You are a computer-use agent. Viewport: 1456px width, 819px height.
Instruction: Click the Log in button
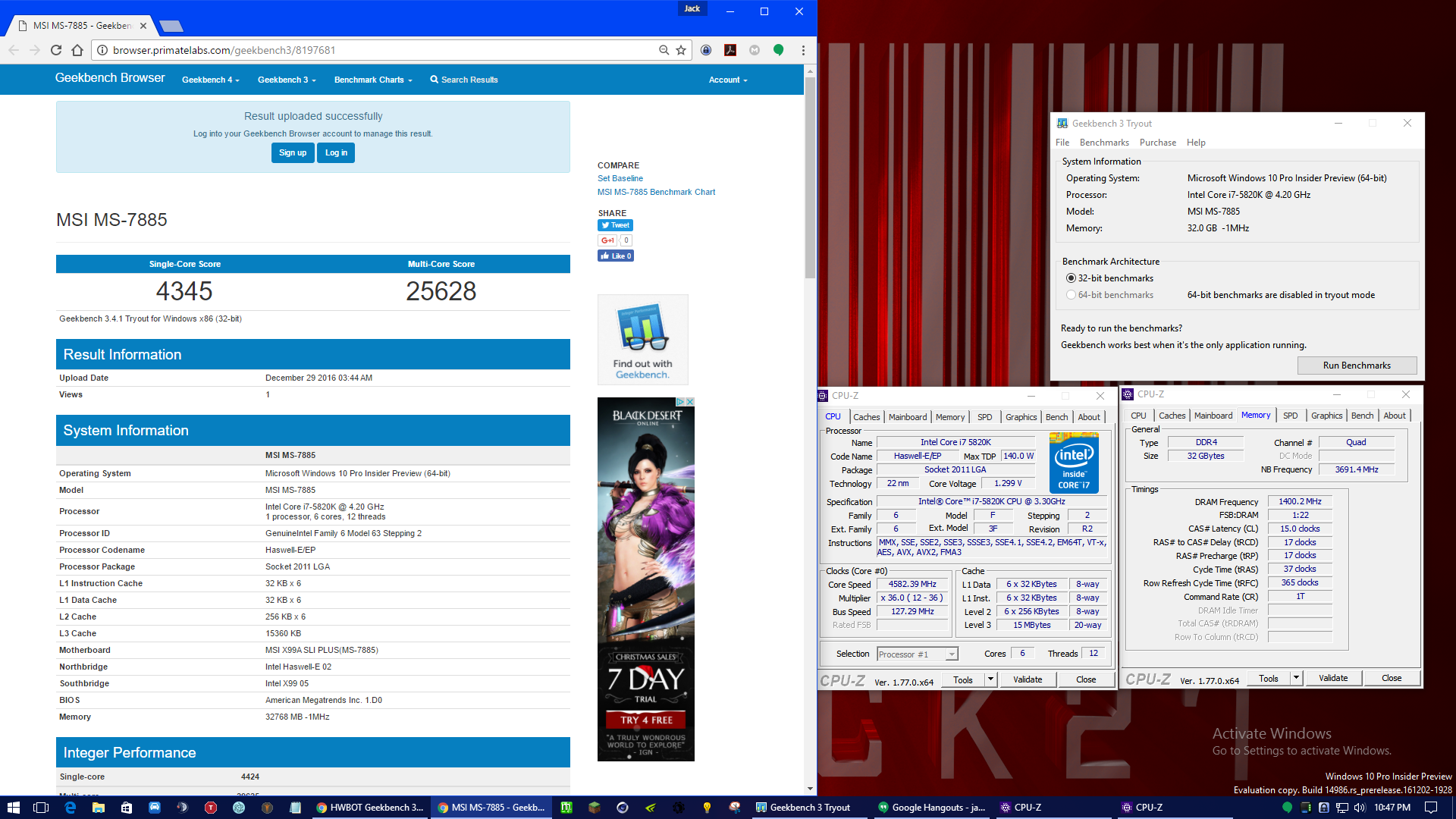point(336,152)
